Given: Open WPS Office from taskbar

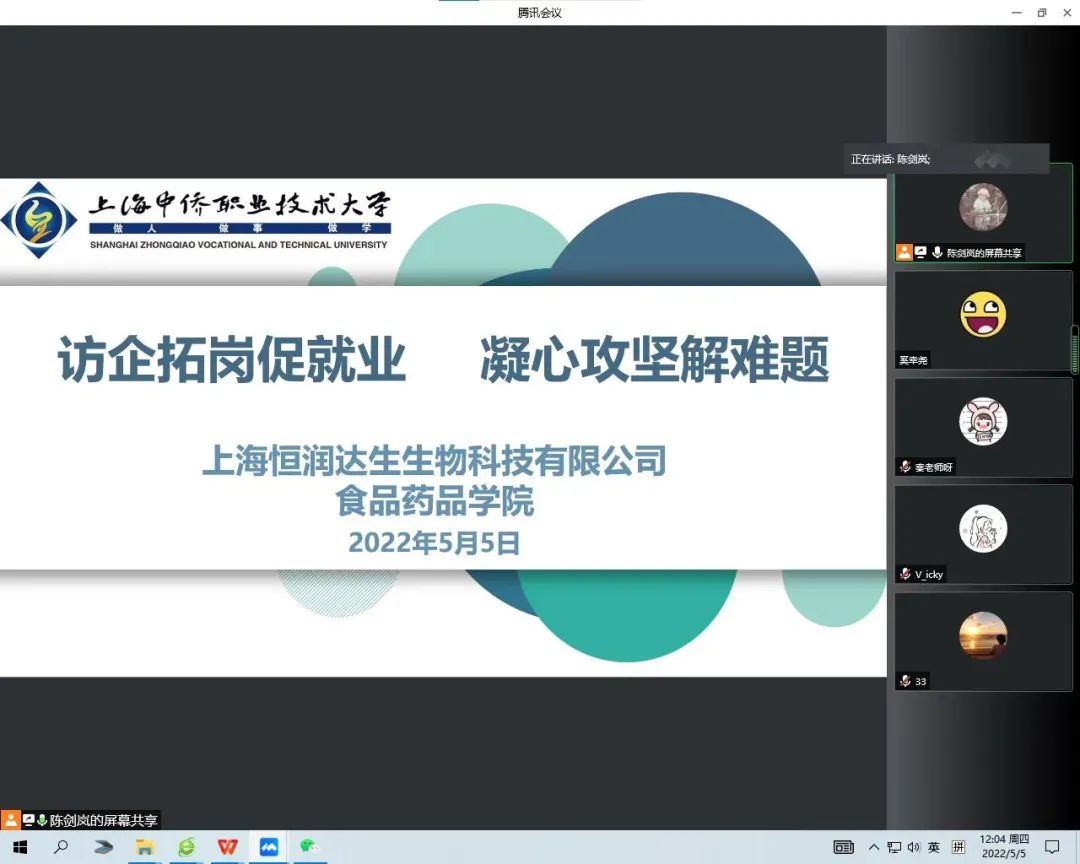Looking at the screenshot, I should point(227,847).
